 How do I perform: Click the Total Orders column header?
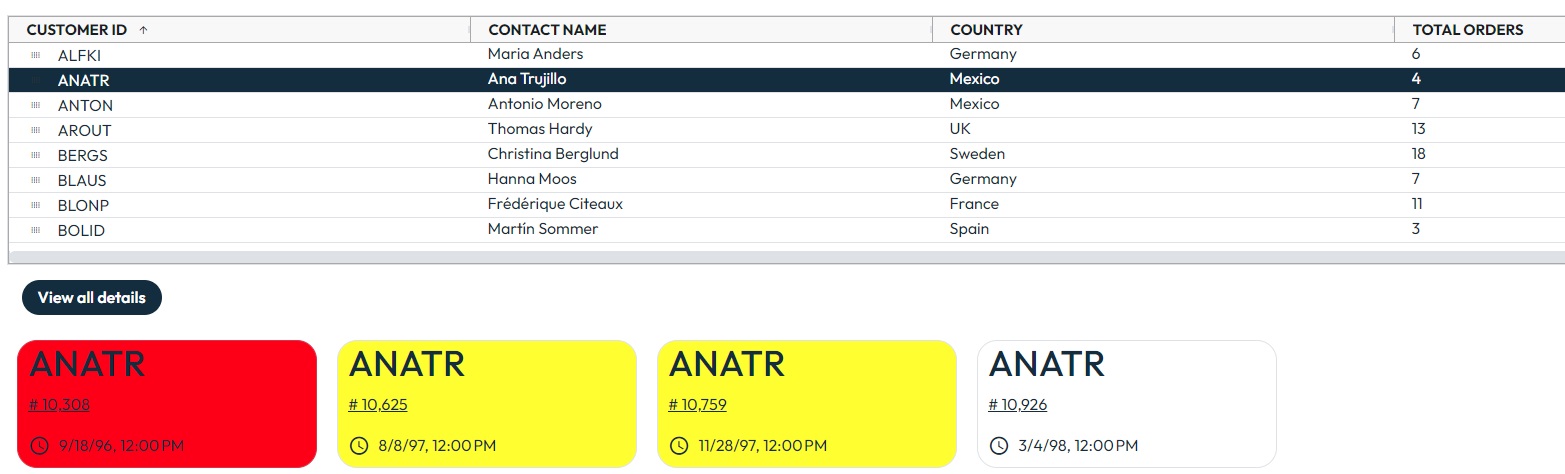(1467, 30)
